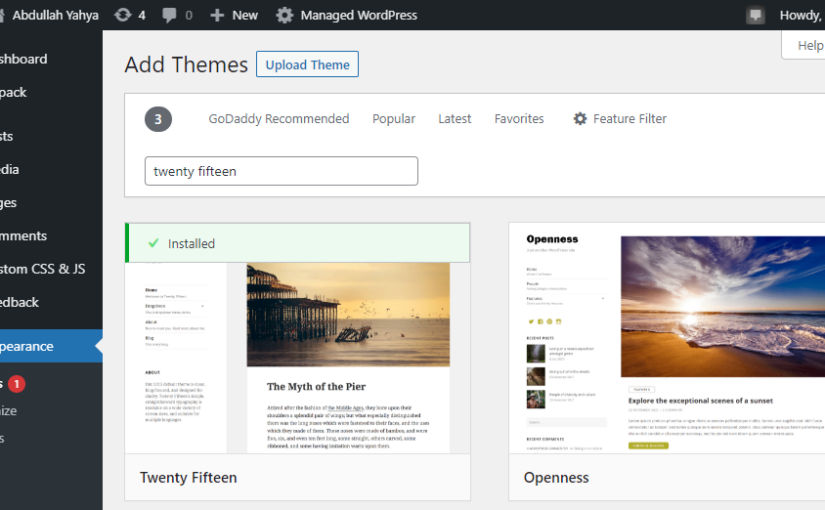Open Customize submenu item

pyautogui.click(x=8, y=411)
